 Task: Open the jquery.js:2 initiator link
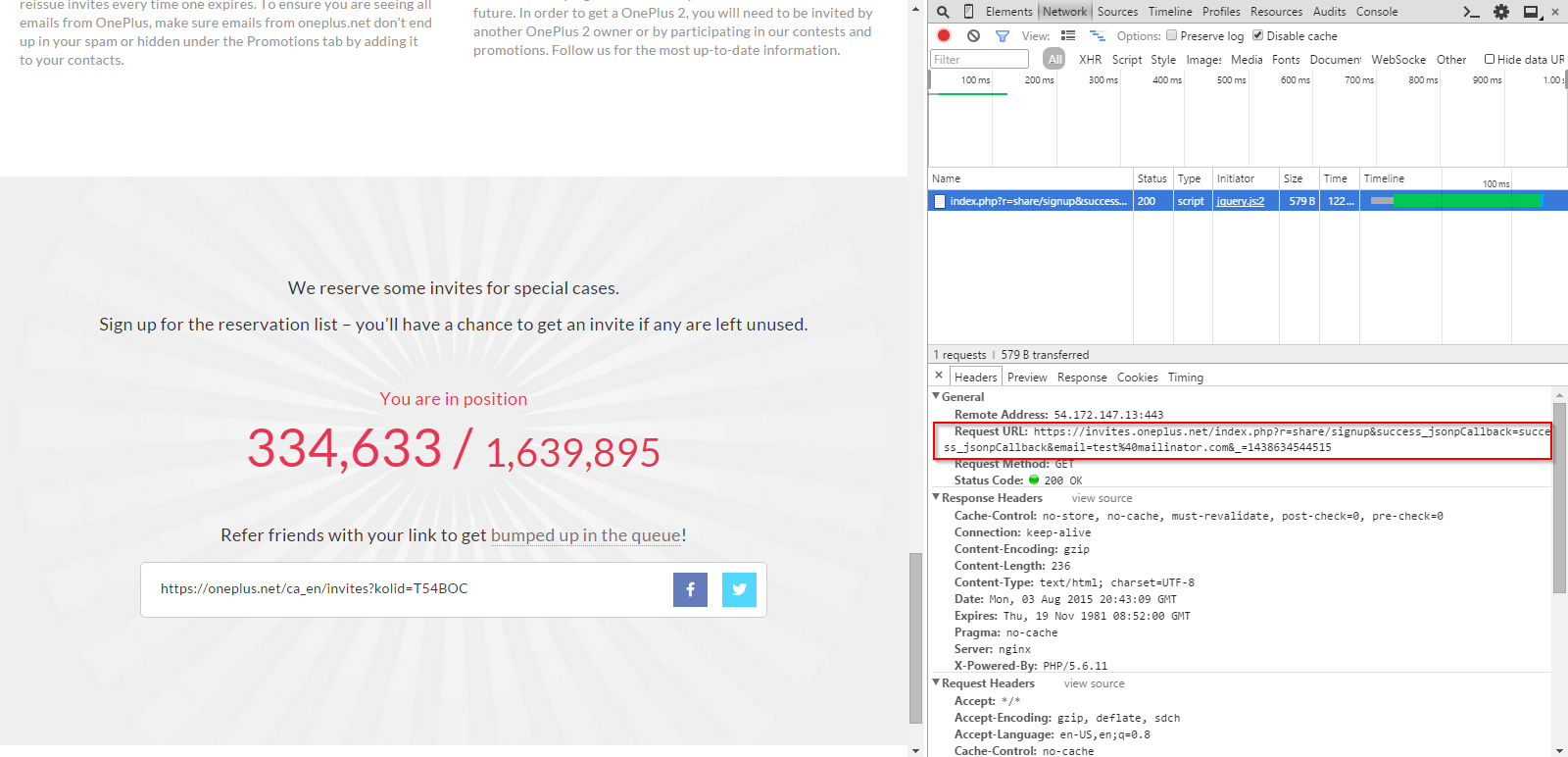(1240, 201)
